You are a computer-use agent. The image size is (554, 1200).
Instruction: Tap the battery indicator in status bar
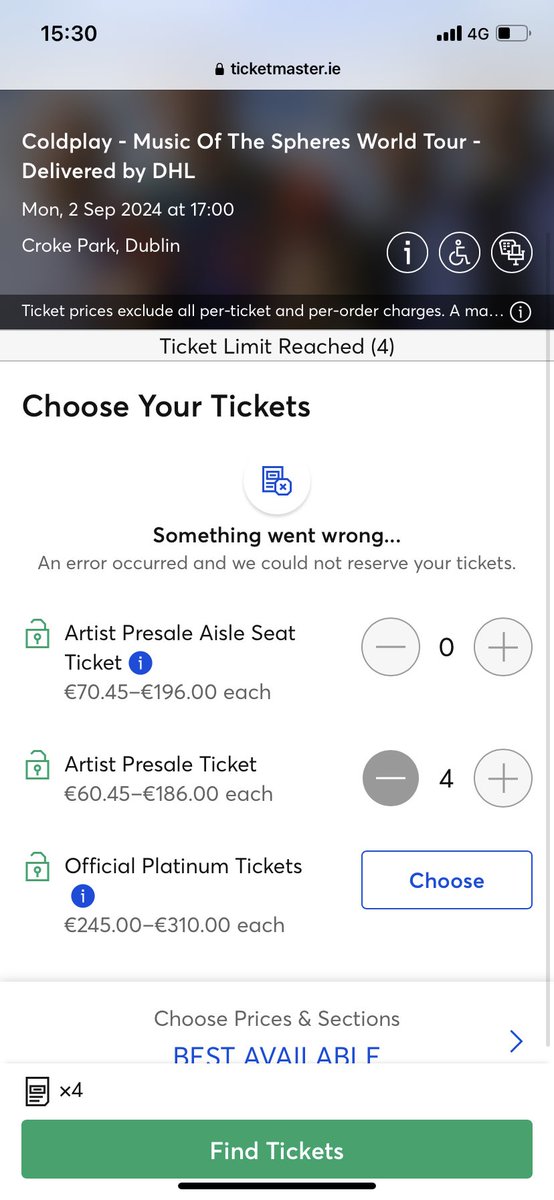tap(514, 34)
